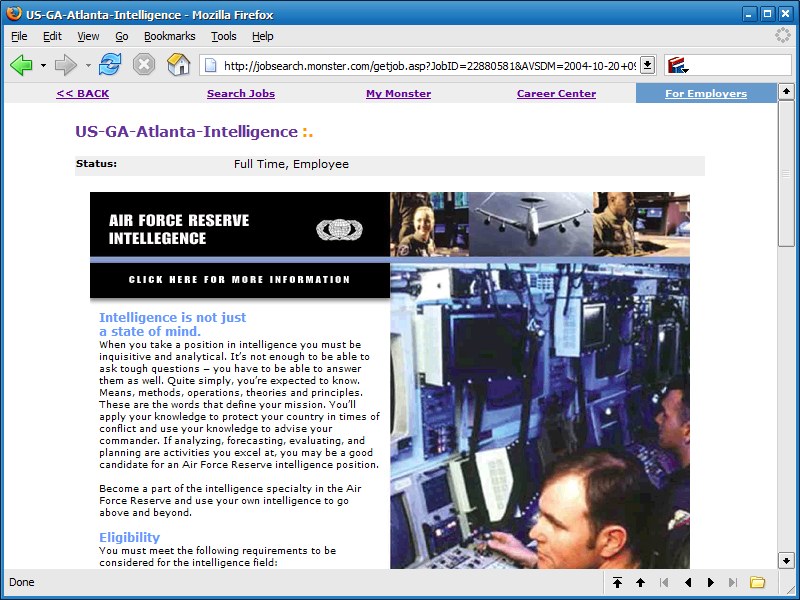Open the Forward history dropdown arrow
The width and height of the screenshot is (800, 600).
(88, 65)
